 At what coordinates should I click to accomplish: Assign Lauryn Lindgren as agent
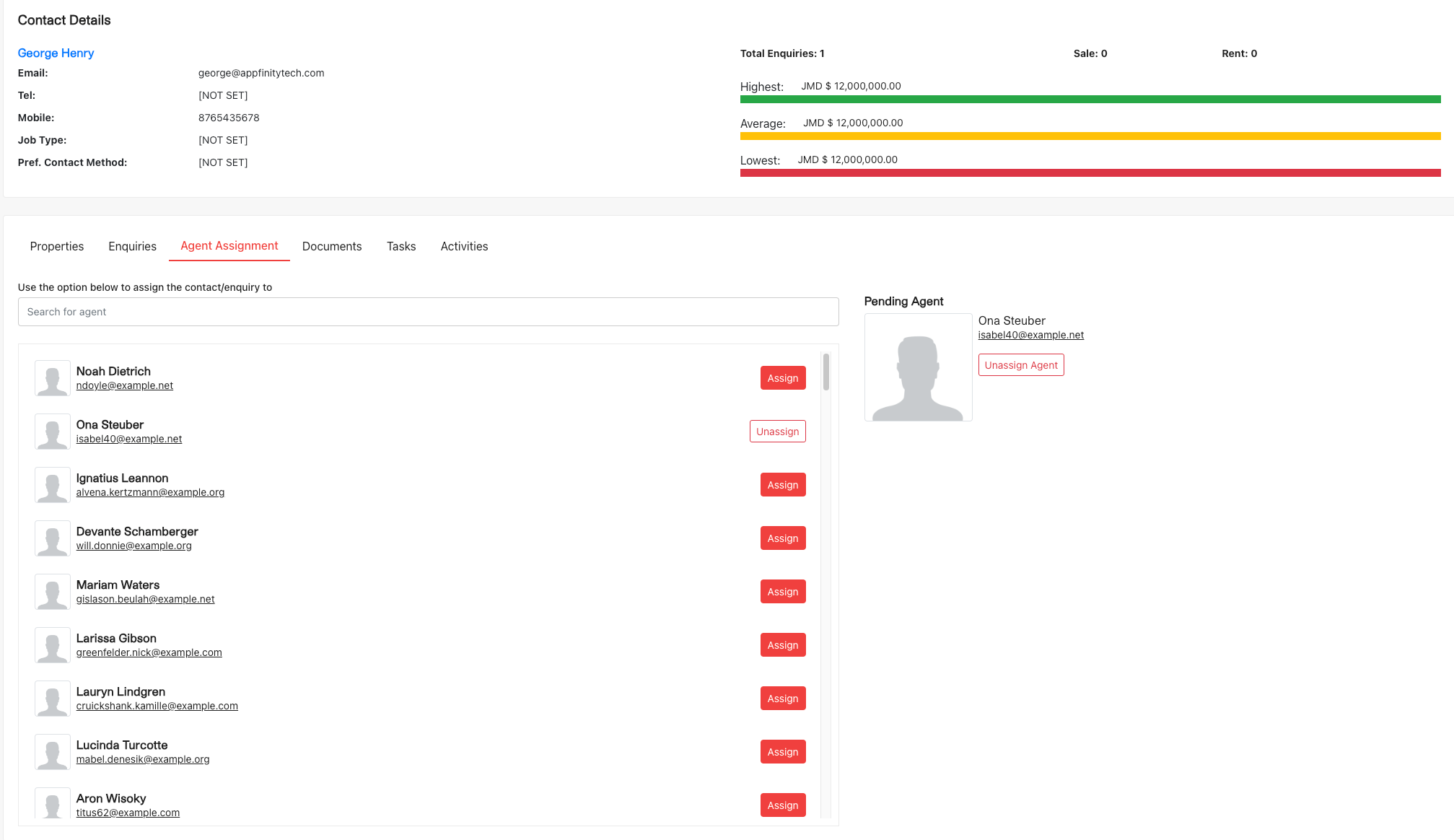783,698
